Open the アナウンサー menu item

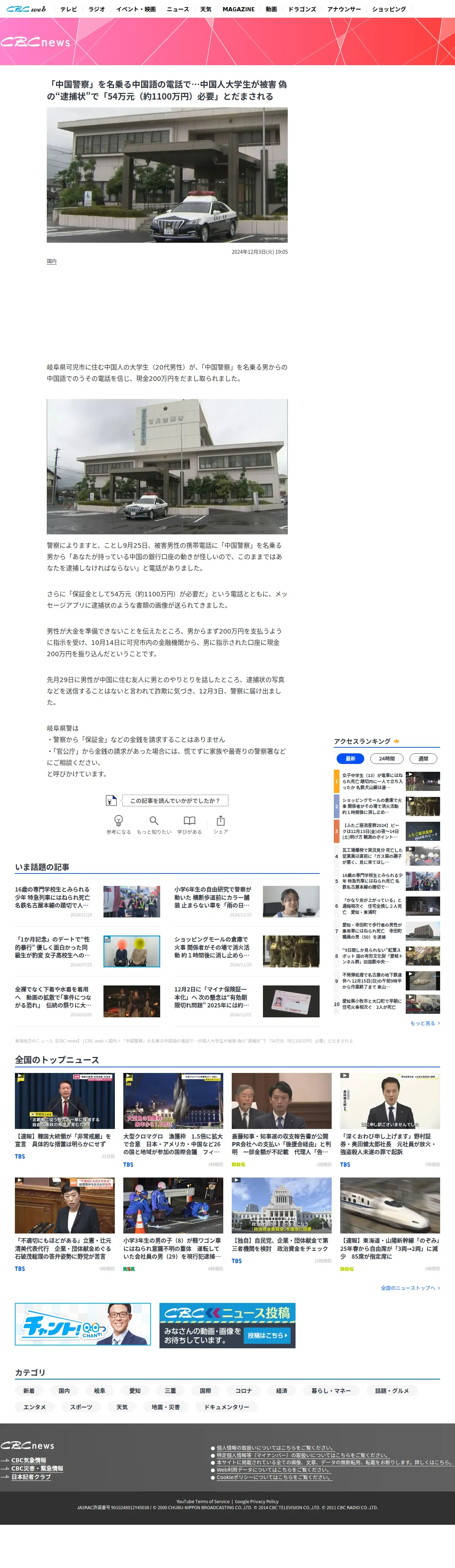[344, 9]
